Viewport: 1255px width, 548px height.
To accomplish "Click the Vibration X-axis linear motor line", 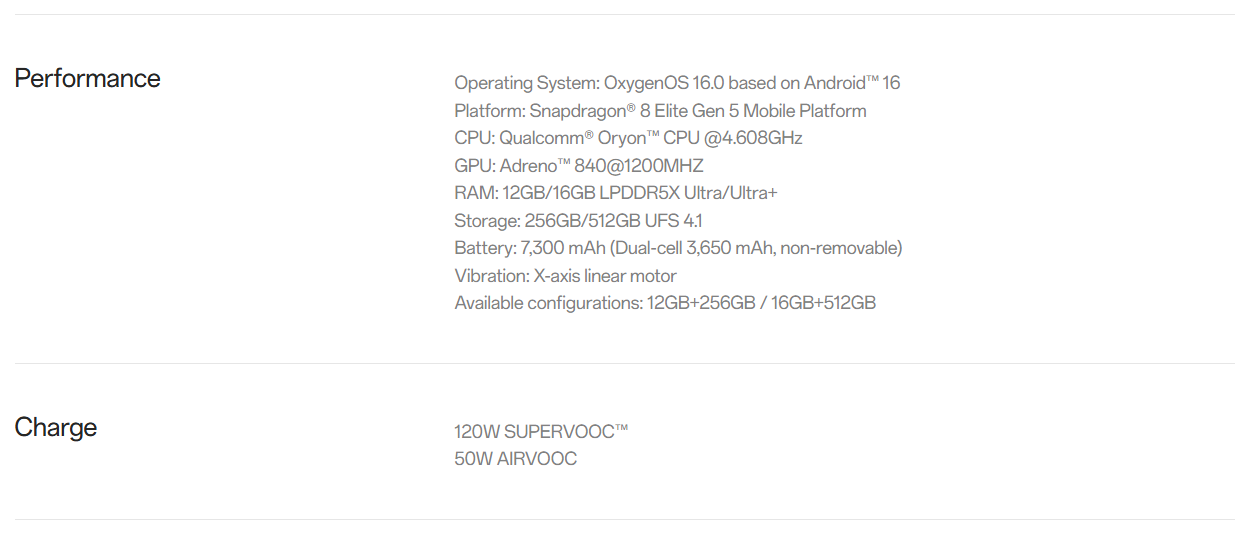I will pyautogui.click(x=565, y=276).
